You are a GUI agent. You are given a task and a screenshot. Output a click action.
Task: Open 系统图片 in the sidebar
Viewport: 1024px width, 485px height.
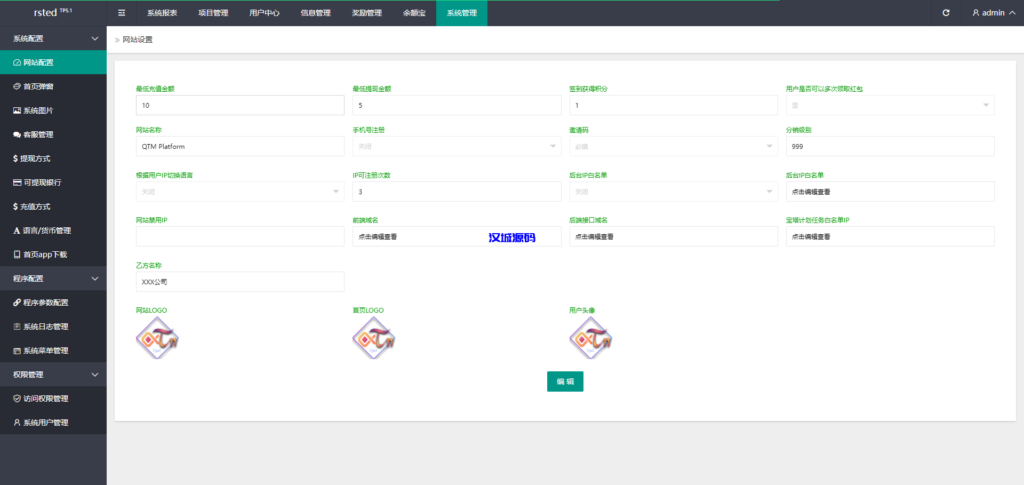(x=39, y=110)
